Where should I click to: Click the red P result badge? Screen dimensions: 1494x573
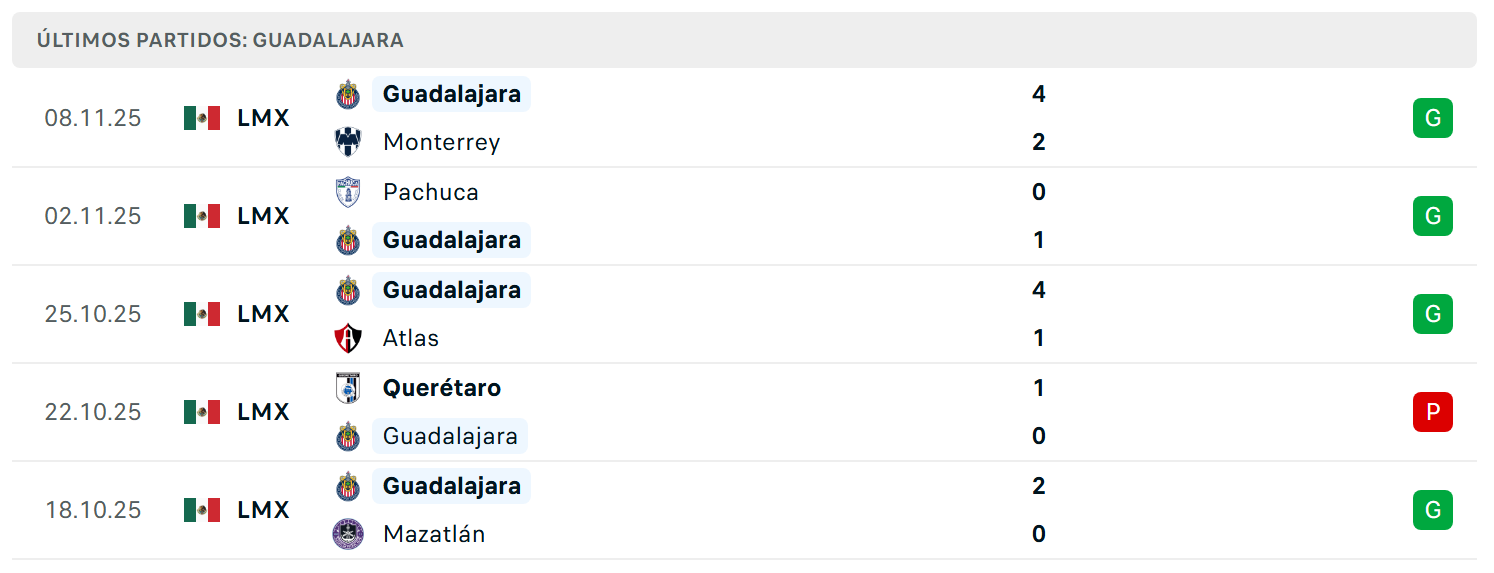pos(1433,412)
